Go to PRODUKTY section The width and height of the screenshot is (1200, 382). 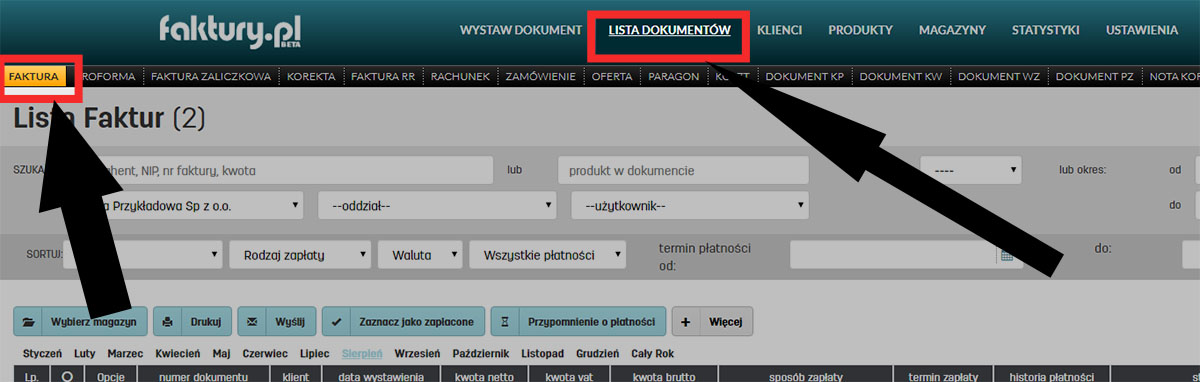point(860,30)
